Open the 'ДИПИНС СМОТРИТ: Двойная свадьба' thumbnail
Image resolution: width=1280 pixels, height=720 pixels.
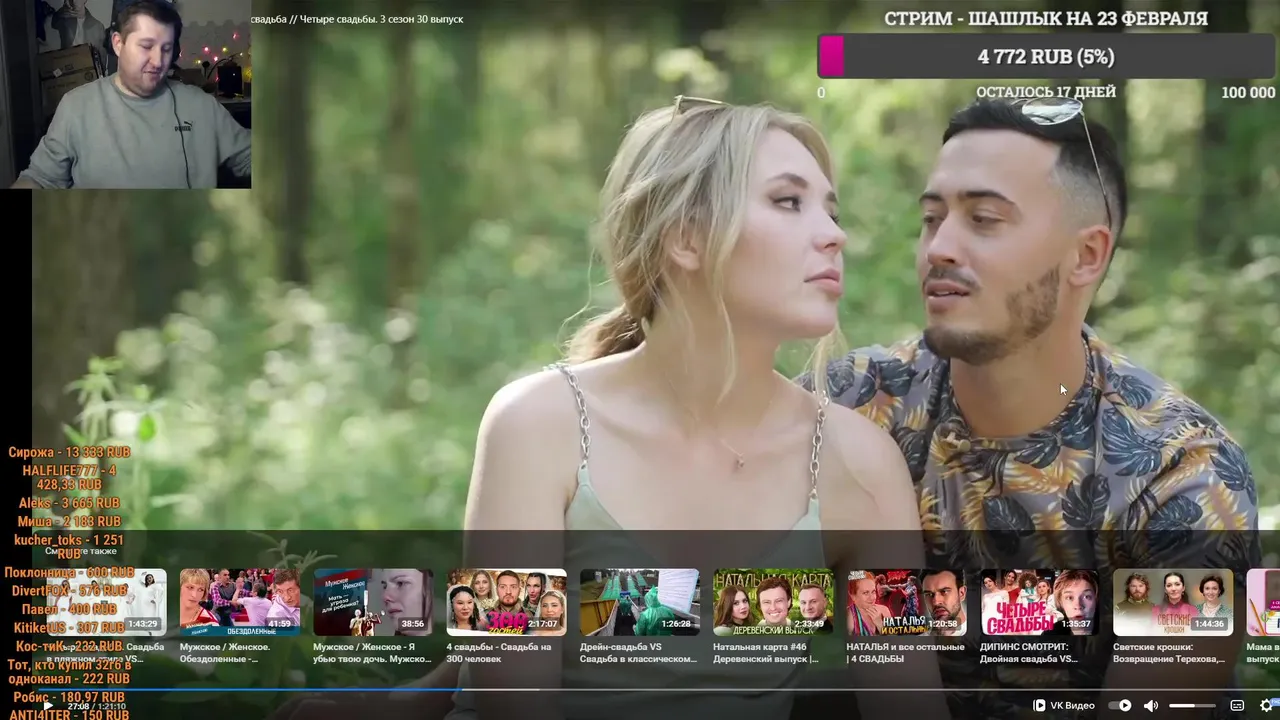1039,602
